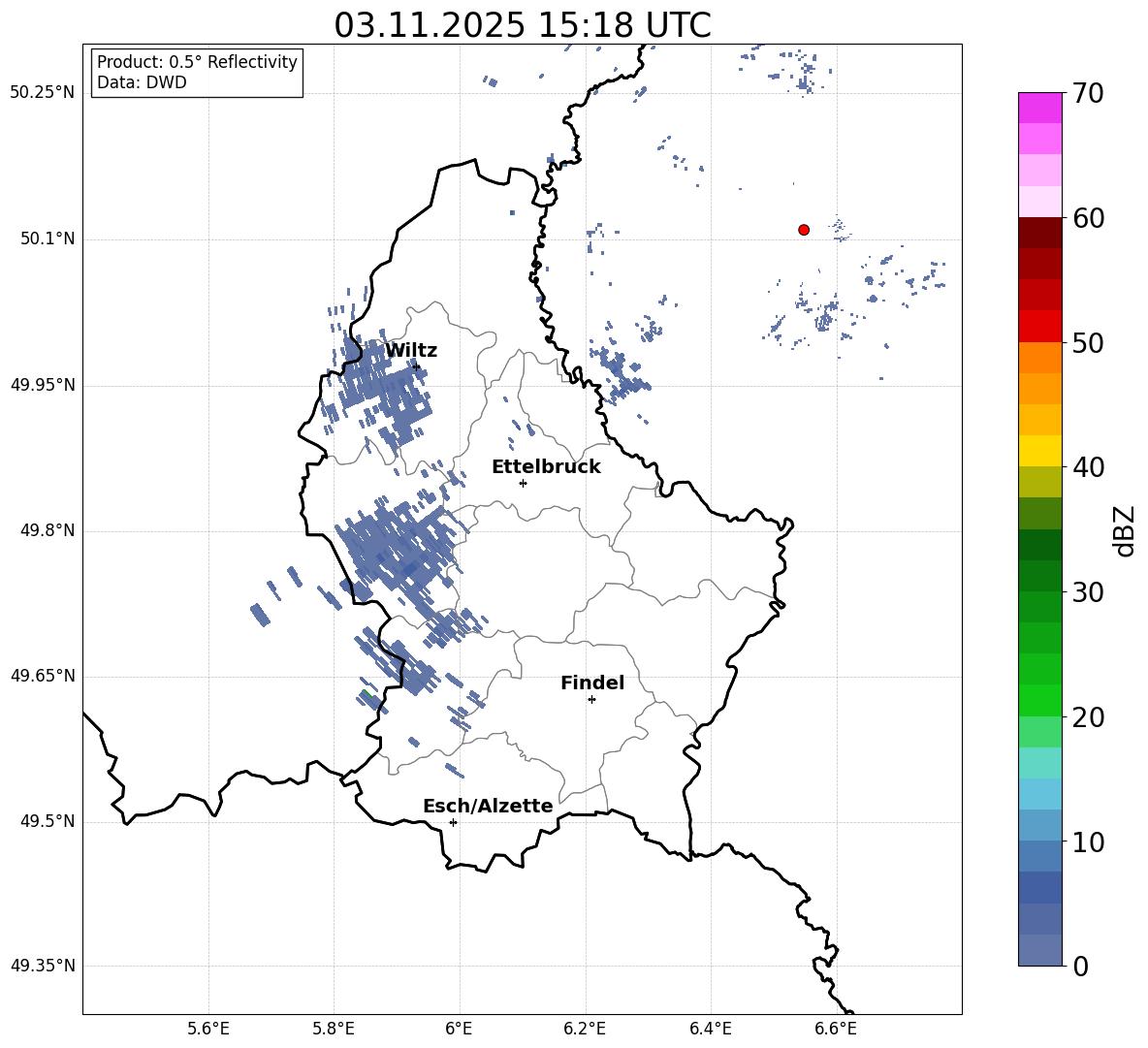Click the Findel station cross marker
Viewport: 1148px width, 1048px height.
(591, 700)
